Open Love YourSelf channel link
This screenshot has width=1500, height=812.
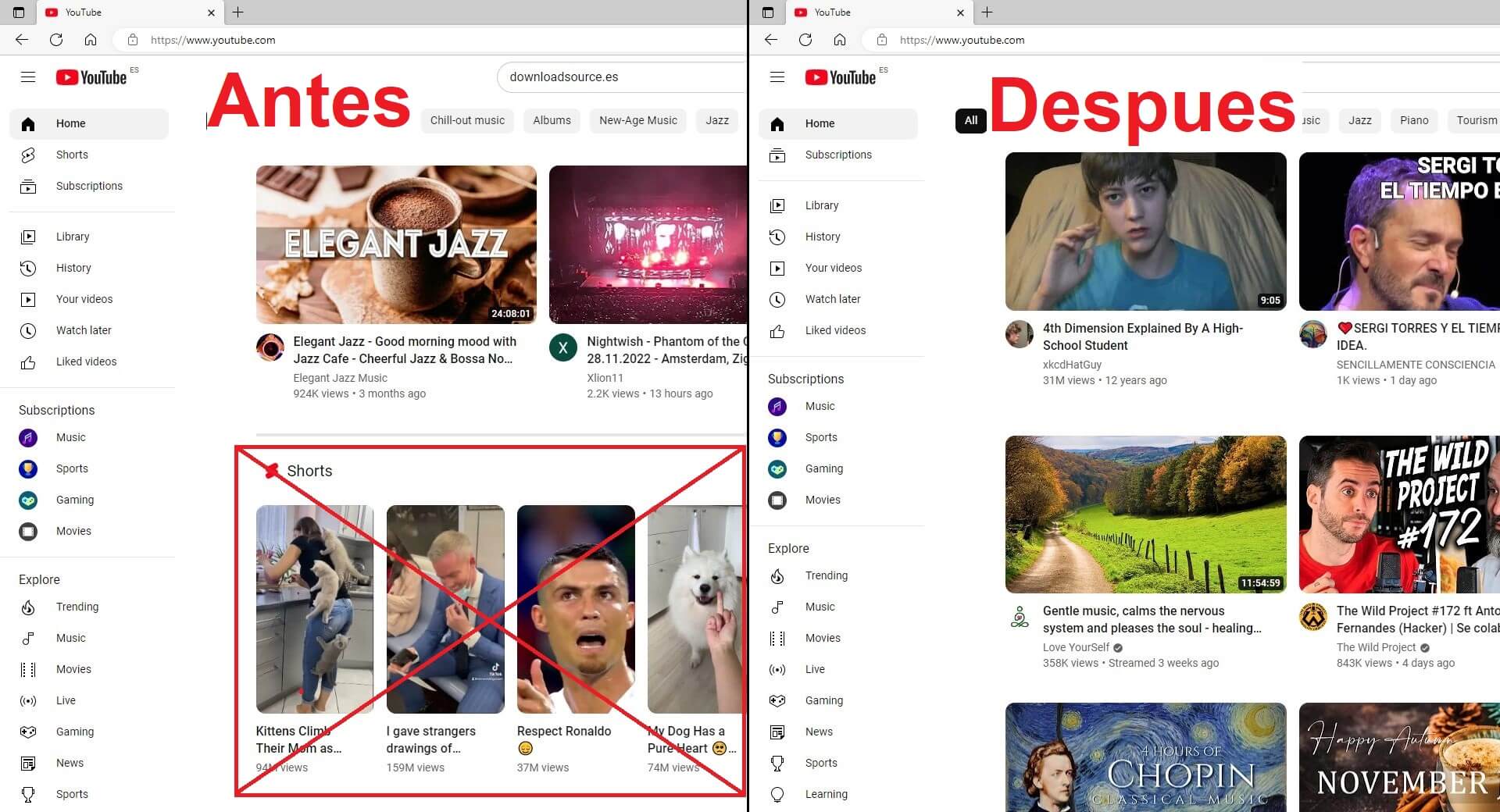pyautogui.click(x=1076, y=647)
